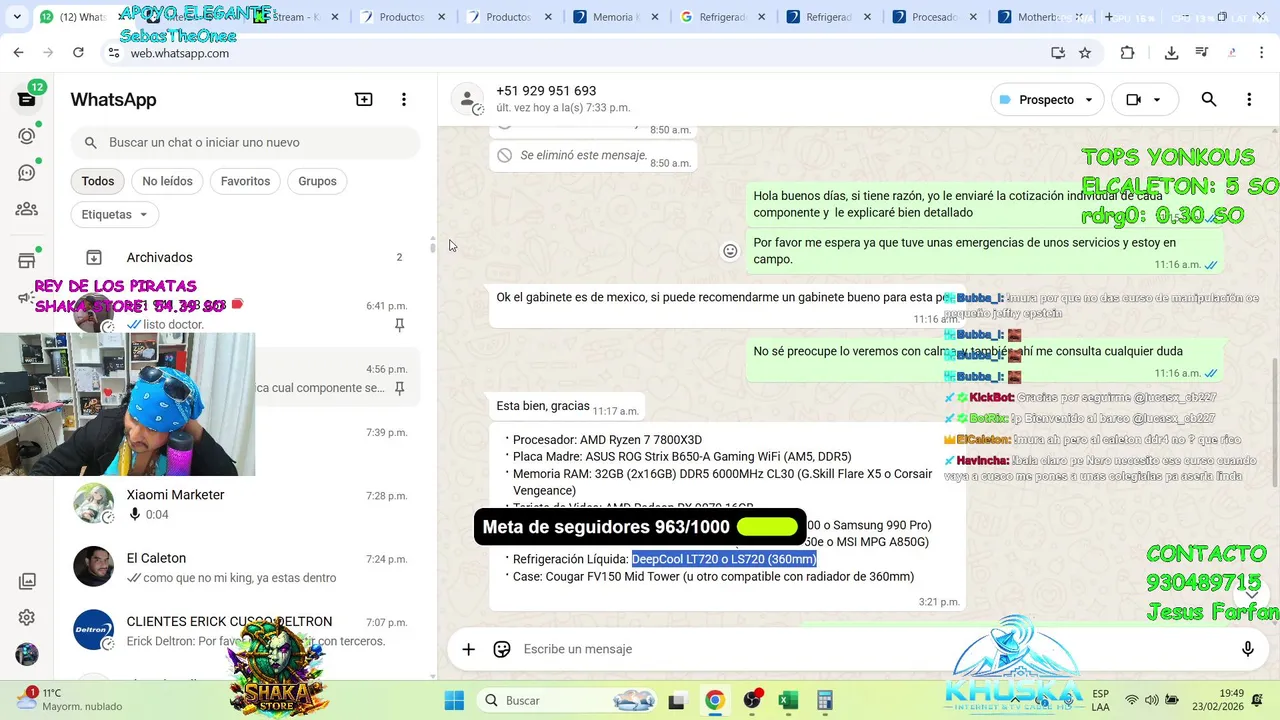Open the profile avatar in sidebar
This screenshot has height=720, width=1280.
click(27, 654)
